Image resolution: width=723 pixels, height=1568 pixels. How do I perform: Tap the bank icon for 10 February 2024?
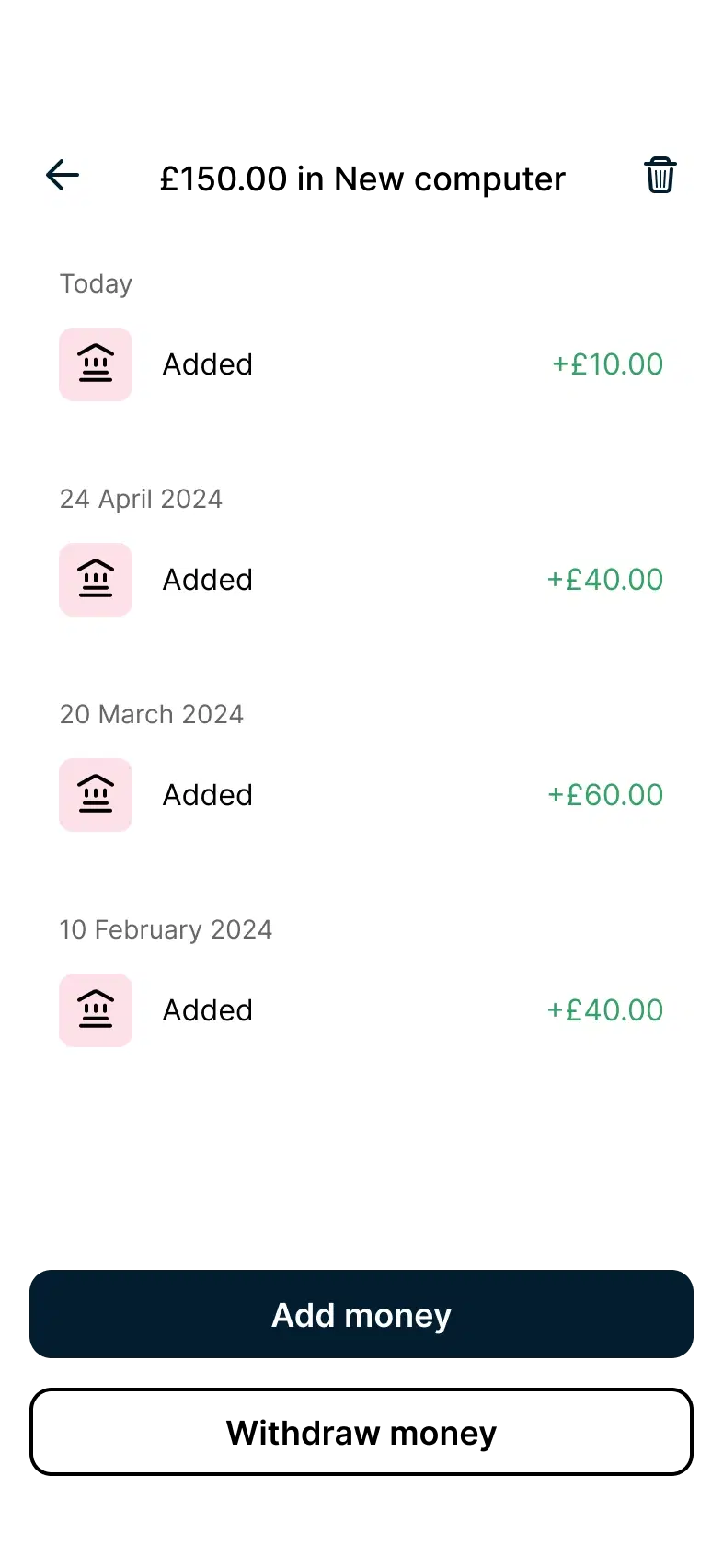tap(96, 1010)
